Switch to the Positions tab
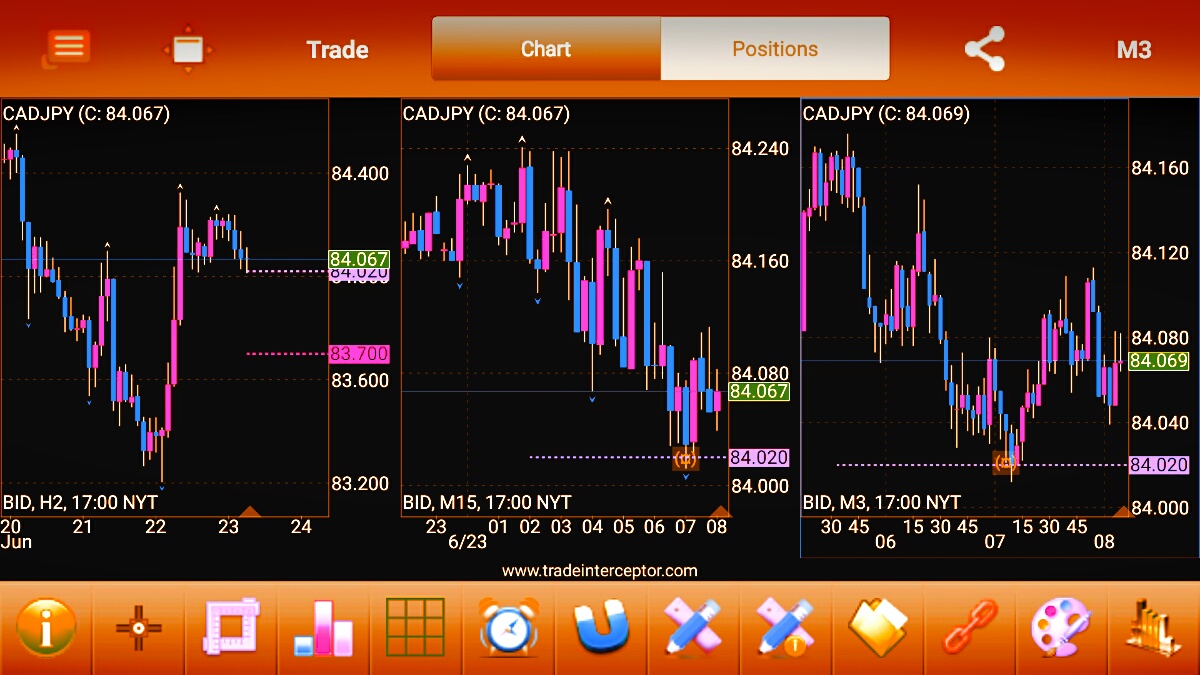The width and height of the screenshot is (1200, 675). [x=775, y=49]
